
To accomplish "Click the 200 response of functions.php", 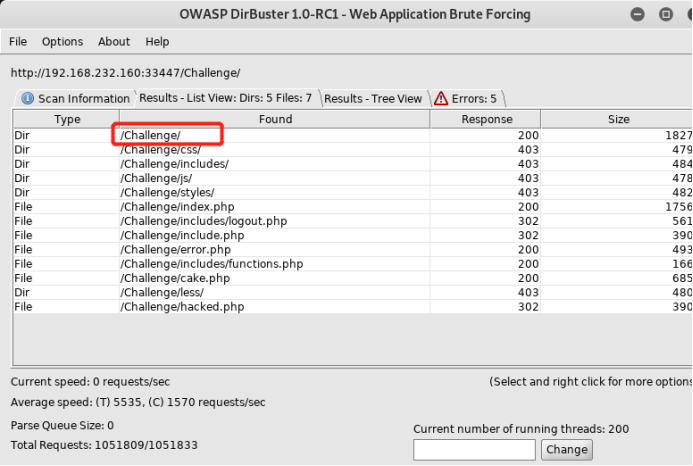I will (x=528, y=264).
